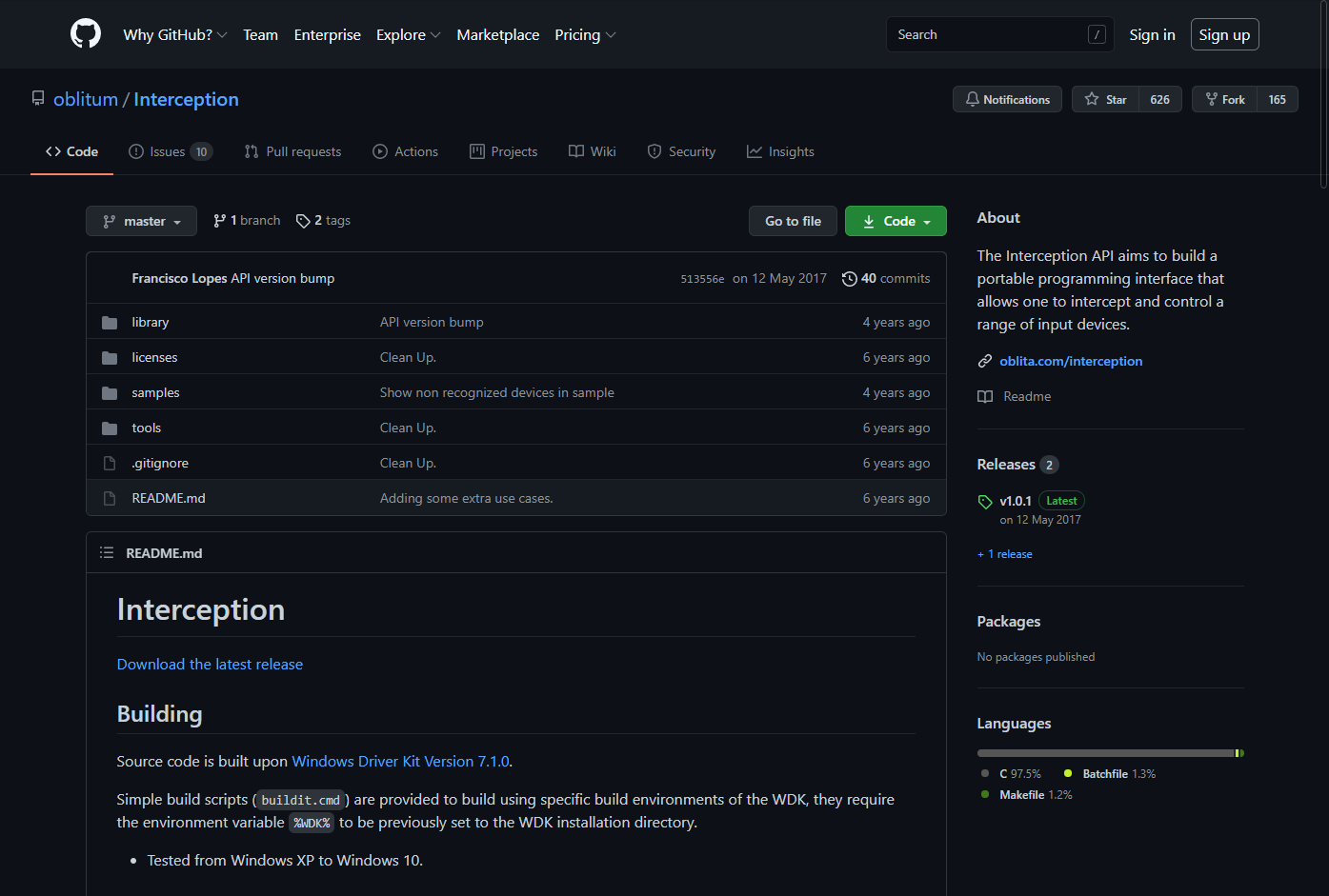Screen dimensions: 1329x896
Task: Open commit message Show non recognized devices
Action: (x=496, y=393)
